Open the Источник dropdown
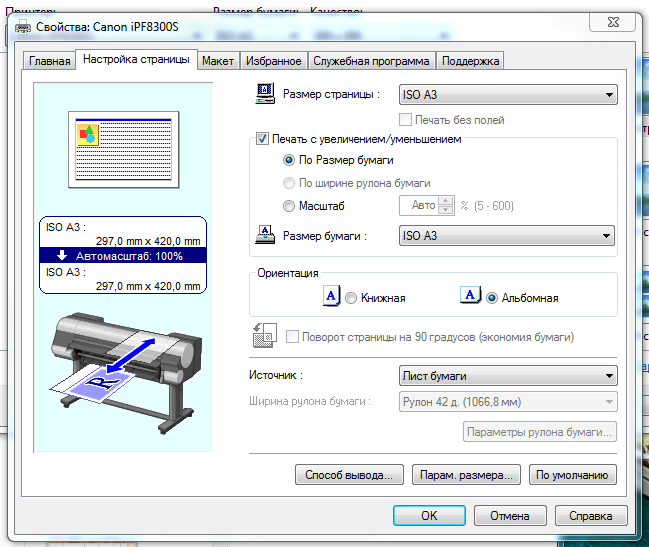The height and width of the screenshot is (547, 649). pyautogui.click(x=508, y=376)
